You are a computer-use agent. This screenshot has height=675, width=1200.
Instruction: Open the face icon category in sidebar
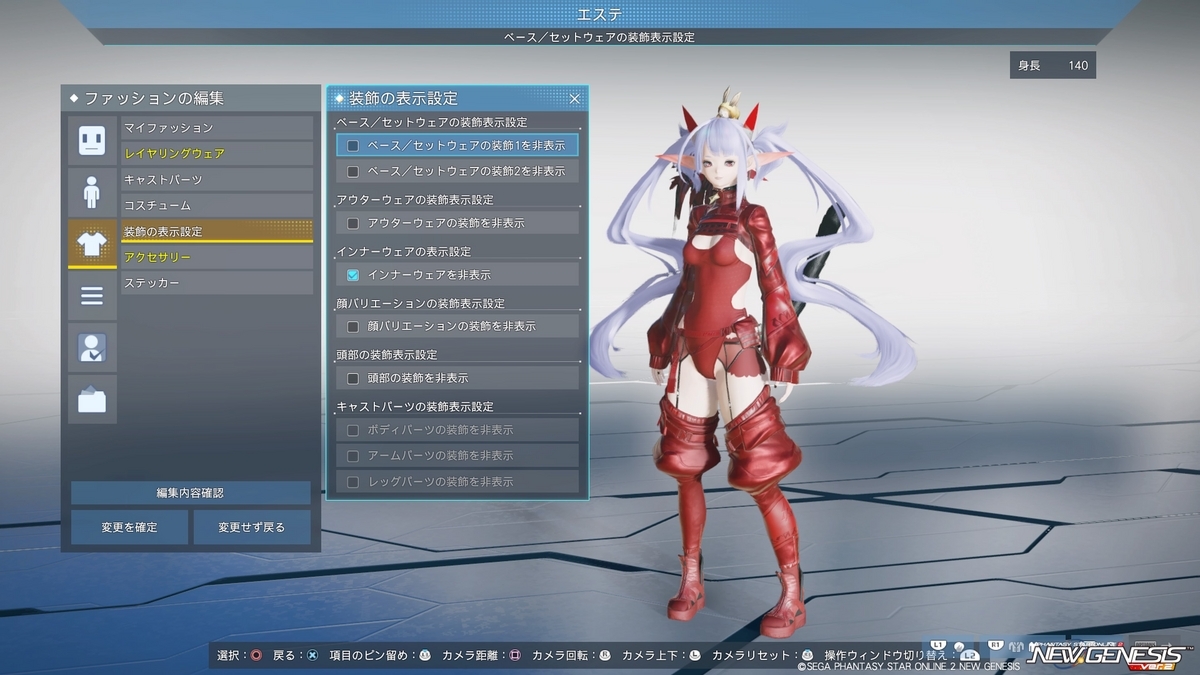click(92, 140)
